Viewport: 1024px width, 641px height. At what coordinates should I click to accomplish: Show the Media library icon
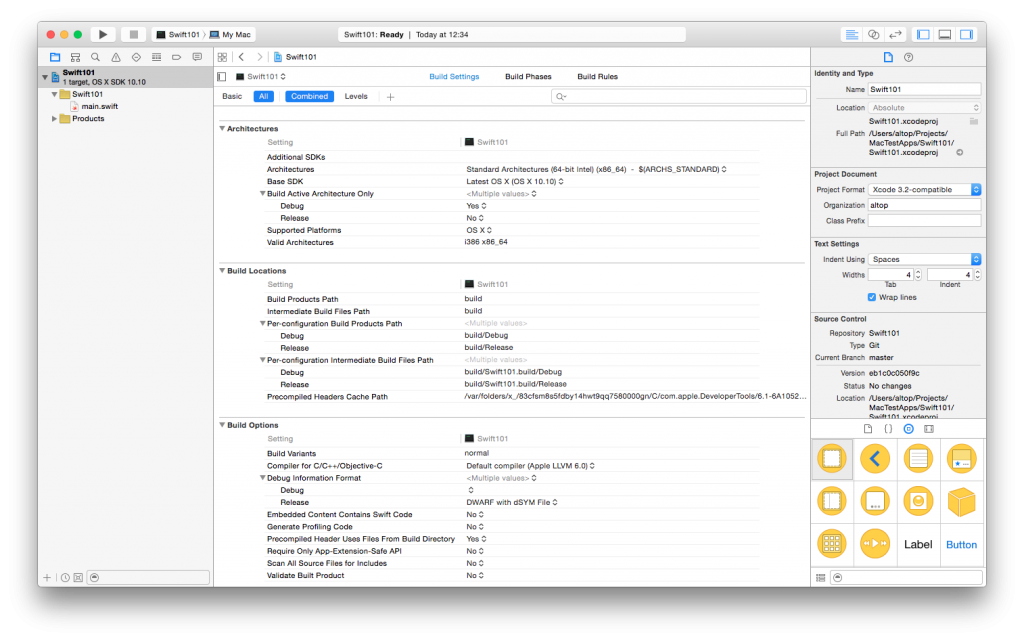tap(929, 429)
